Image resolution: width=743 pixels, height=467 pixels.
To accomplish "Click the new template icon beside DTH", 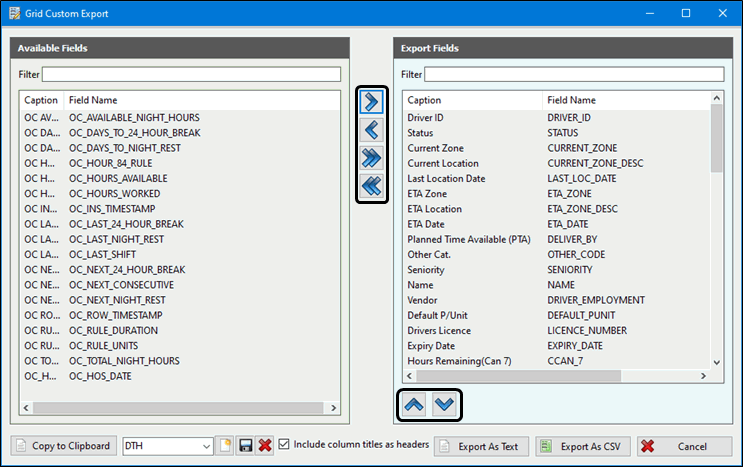I will pos(227,446).
